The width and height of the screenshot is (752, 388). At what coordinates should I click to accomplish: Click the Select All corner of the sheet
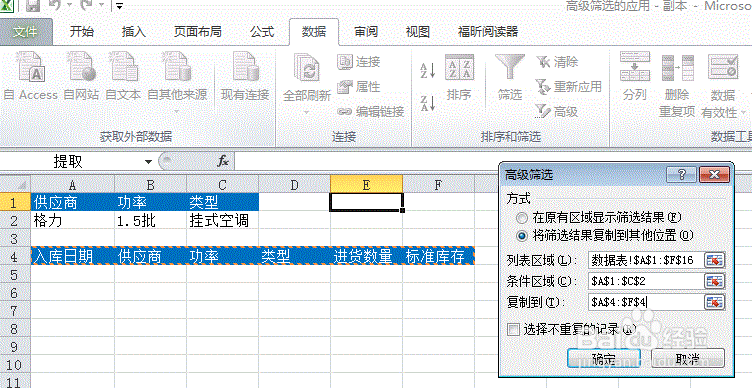15,184
